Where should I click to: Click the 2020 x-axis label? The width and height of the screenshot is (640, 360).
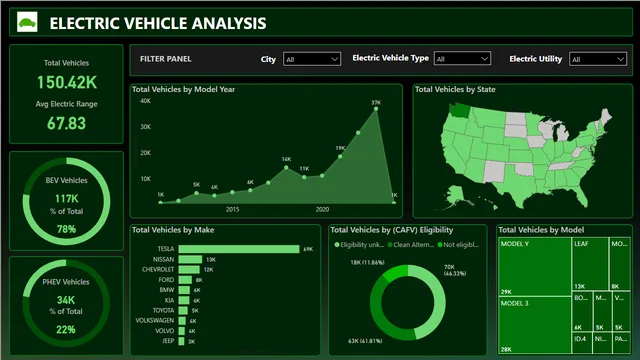click(322, 209)
